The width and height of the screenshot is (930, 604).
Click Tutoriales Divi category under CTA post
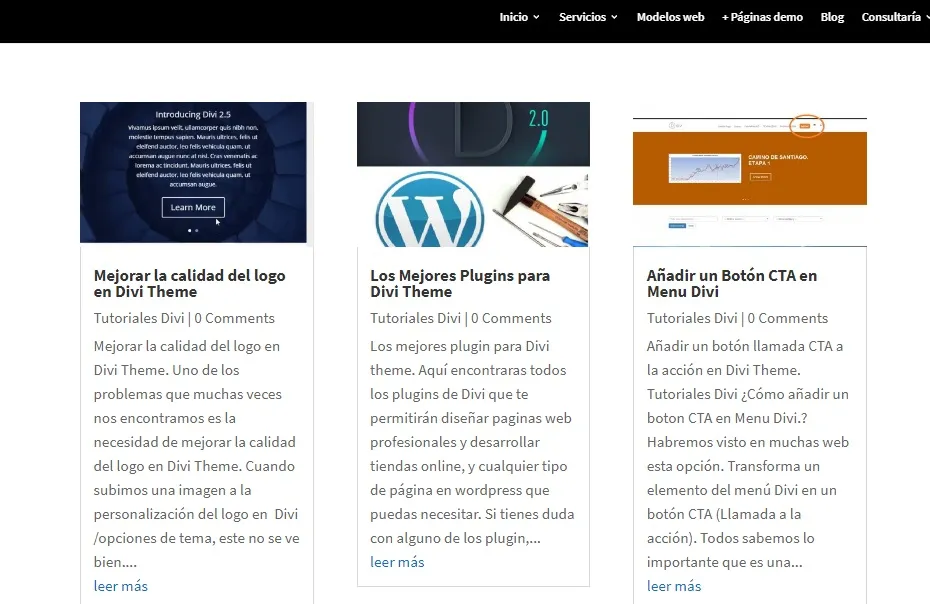[x=692, y=318]
